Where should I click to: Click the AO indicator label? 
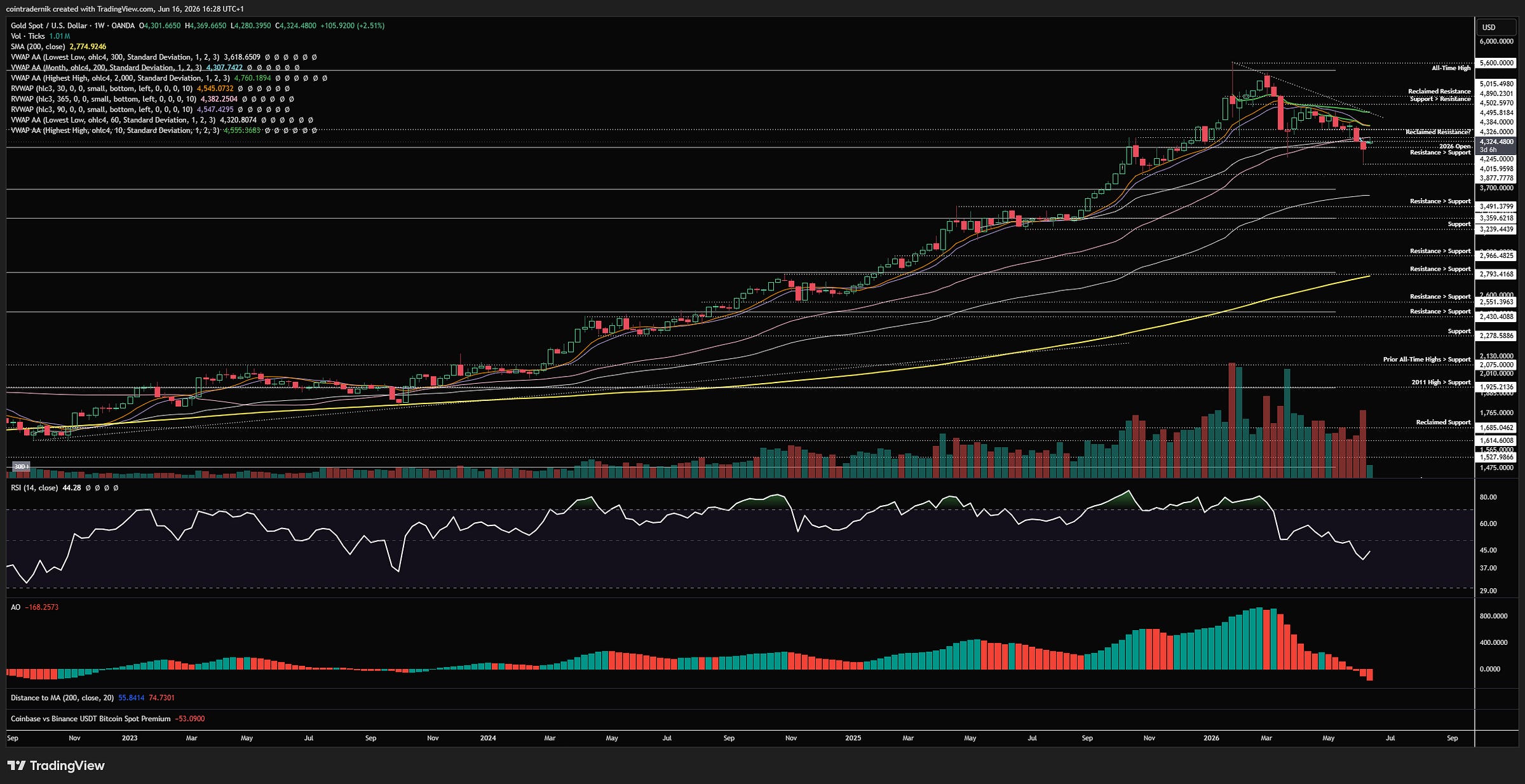(x=15, y=607)
